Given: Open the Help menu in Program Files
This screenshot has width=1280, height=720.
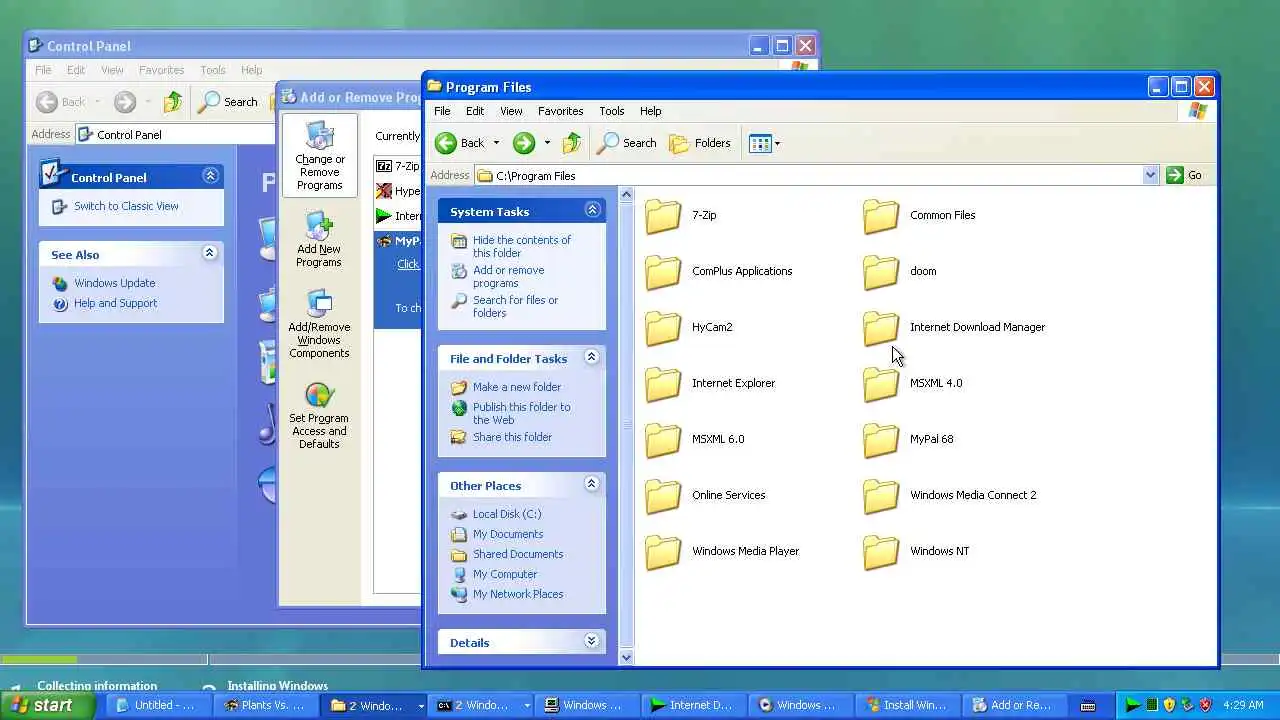Looking at the screenshot, I should tap(650, 111).
